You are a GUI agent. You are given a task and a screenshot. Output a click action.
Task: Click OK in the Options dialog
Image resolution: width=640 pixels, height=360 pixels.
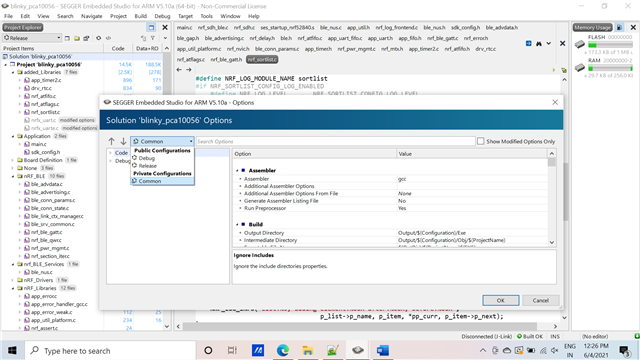coord(500,300)
